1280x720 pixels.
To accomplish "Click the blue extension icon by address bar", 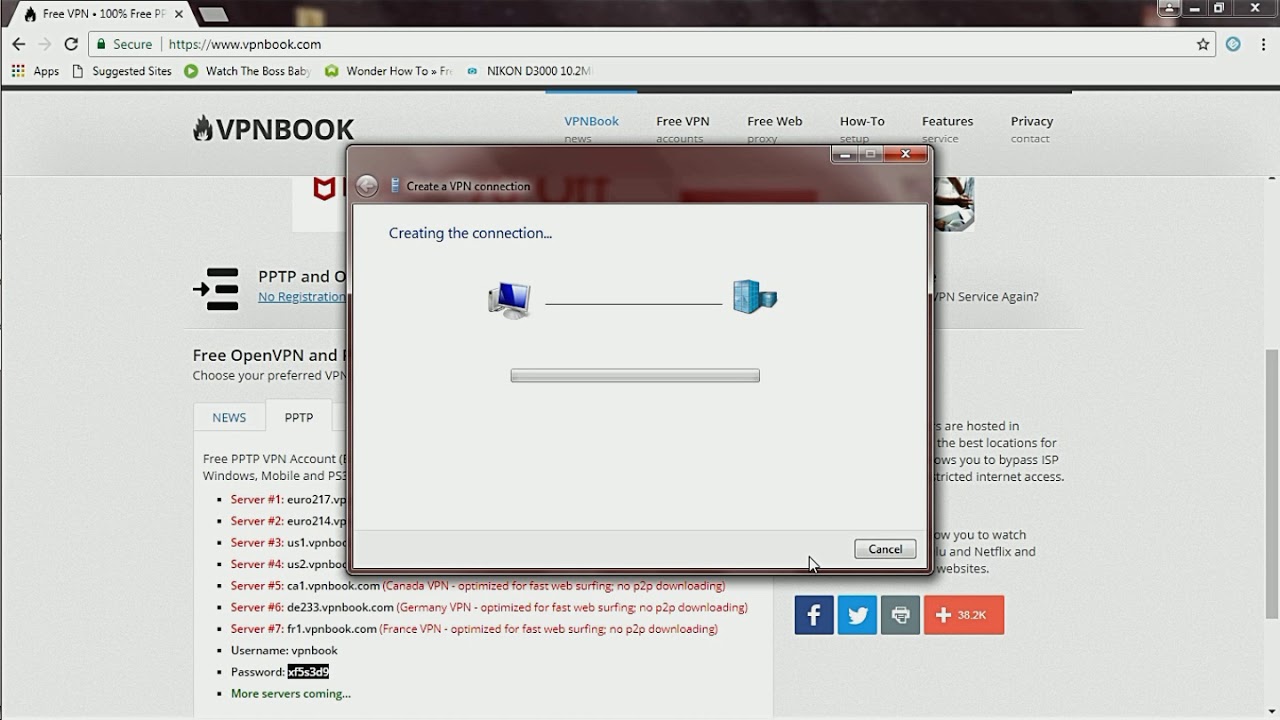I will click(1233, 44).
